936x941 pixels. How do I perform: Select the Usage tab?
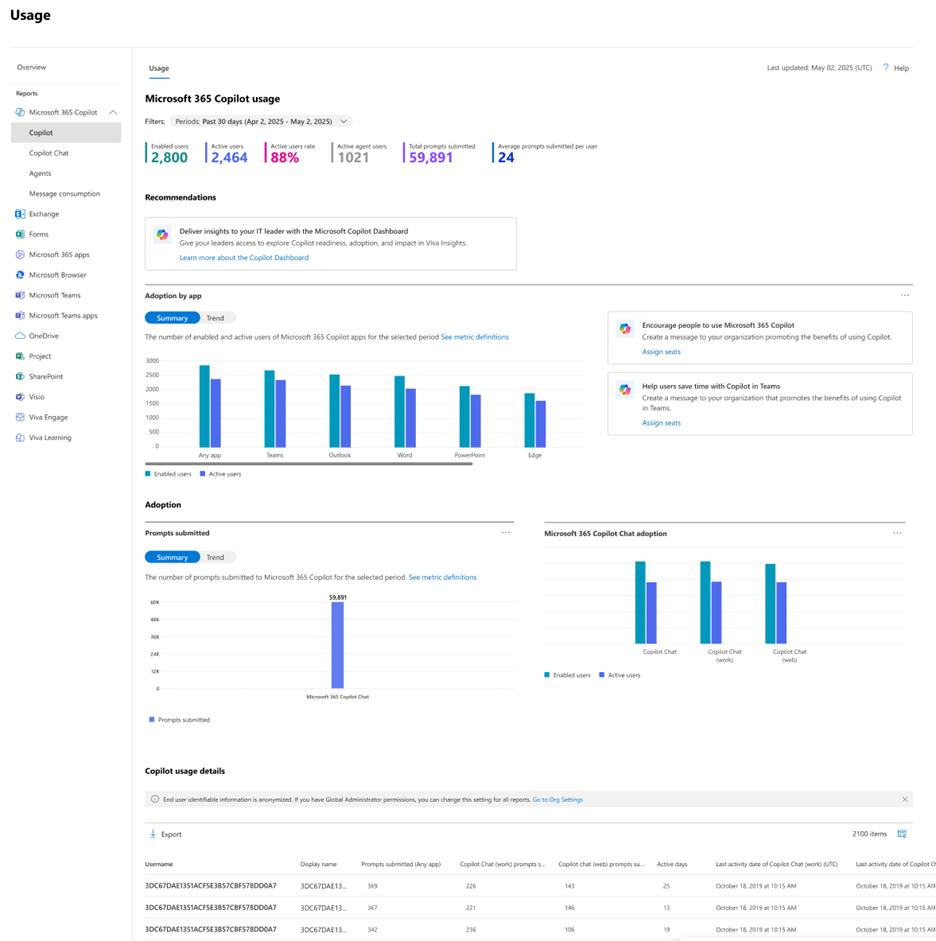click(159, 68)
